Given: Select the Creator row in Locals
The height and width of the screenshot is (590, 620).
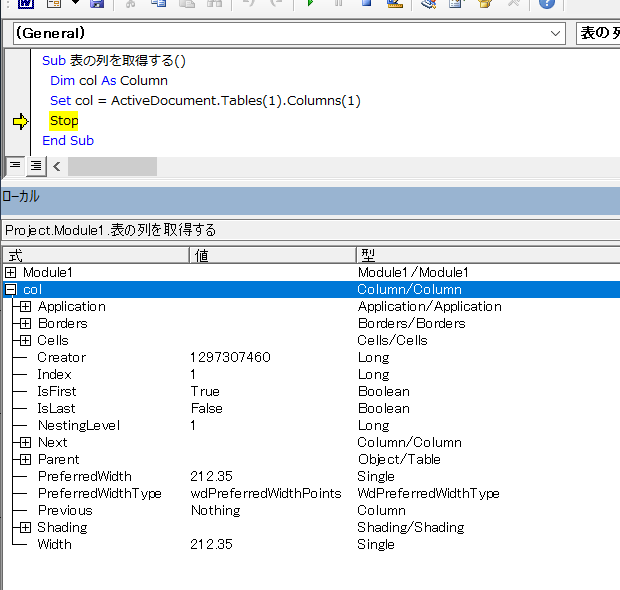Looking at the screenshot, I should point(312,357).
